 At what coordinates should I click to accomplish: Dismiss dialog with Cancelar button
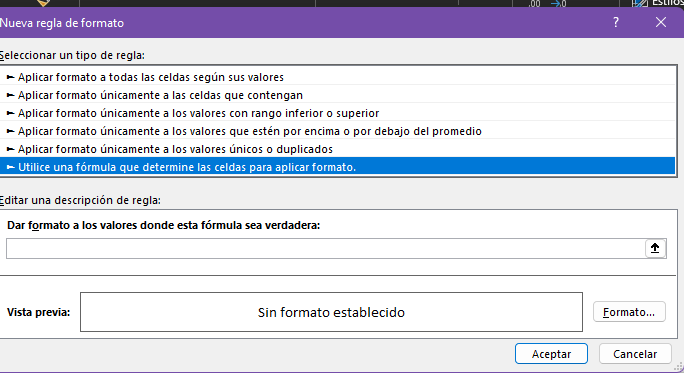[635, 354]
